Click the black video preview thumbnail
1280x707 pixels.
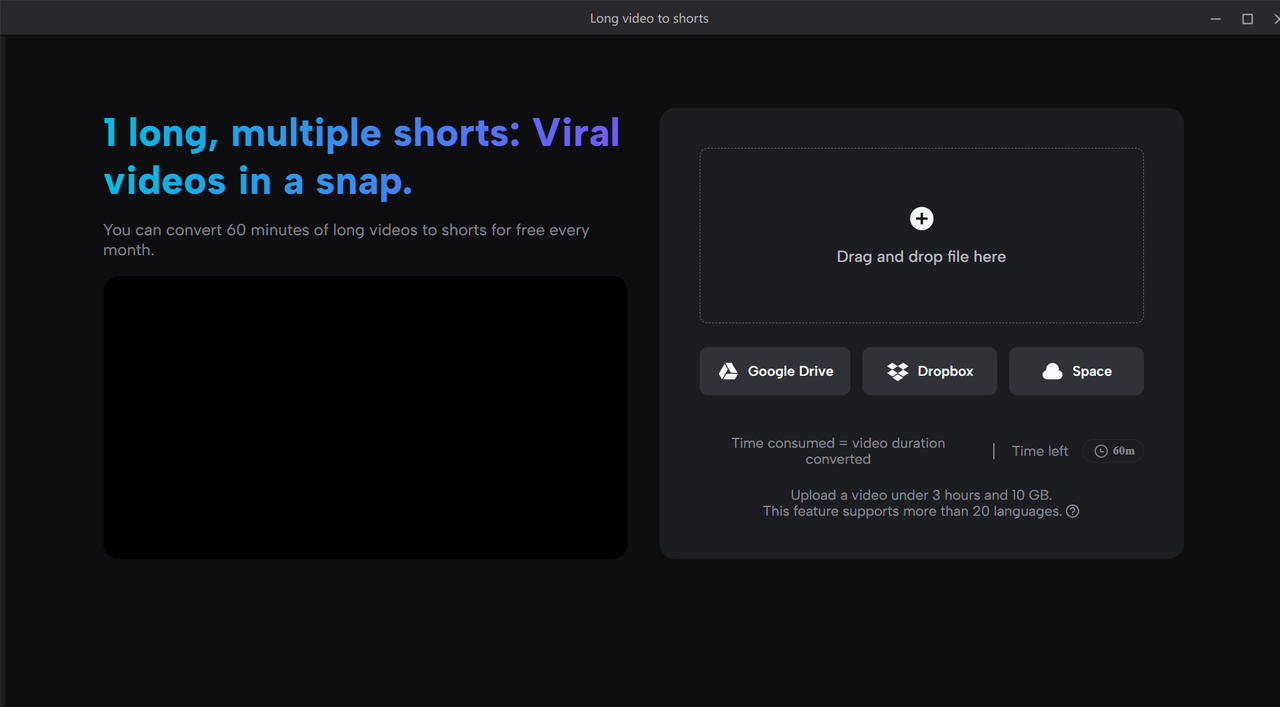(x=365, y=417)
